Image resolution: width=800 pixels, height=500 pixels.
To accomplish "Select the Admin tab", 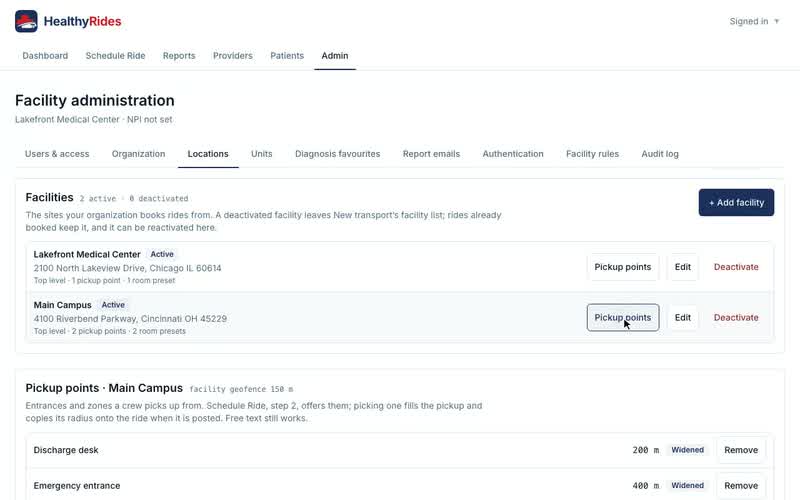I will [335, 56].
